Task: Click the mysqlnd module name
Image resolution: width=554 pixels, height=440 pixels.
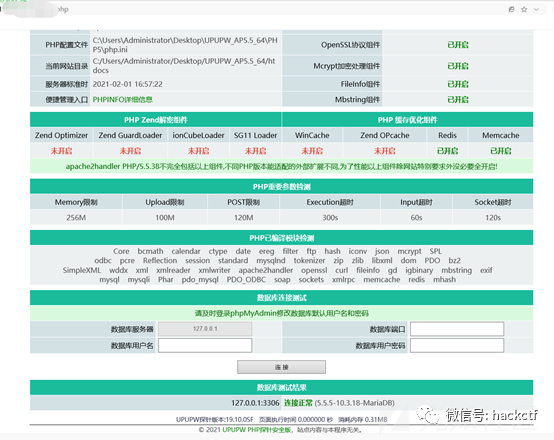Action: pyautogui.click(x=271, y=260)
